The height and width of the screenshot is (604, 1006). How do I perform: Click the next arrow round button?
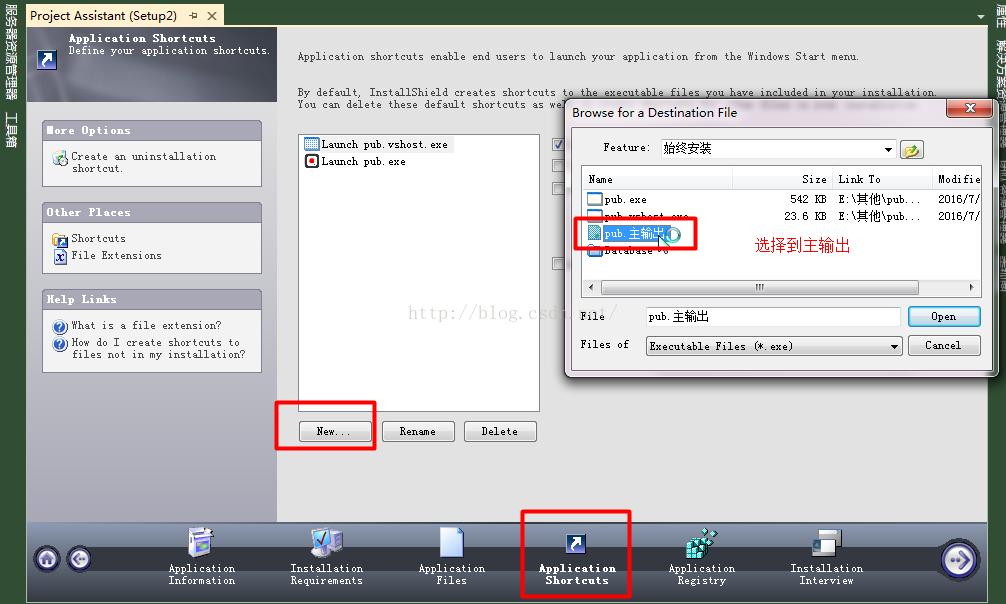click(x=960, y=560)
